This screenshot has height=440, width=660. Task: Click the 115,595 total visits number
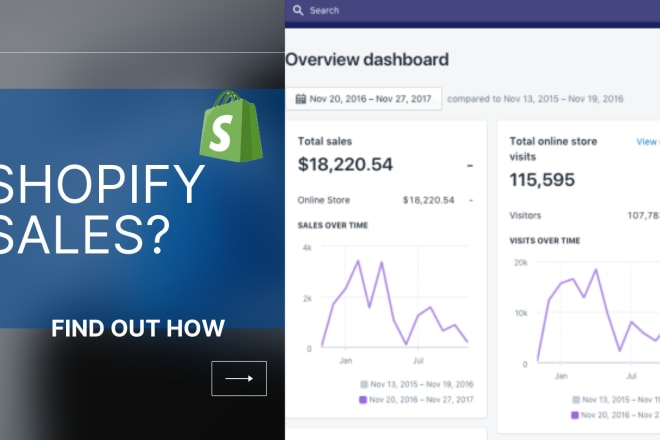click(542, 180)
